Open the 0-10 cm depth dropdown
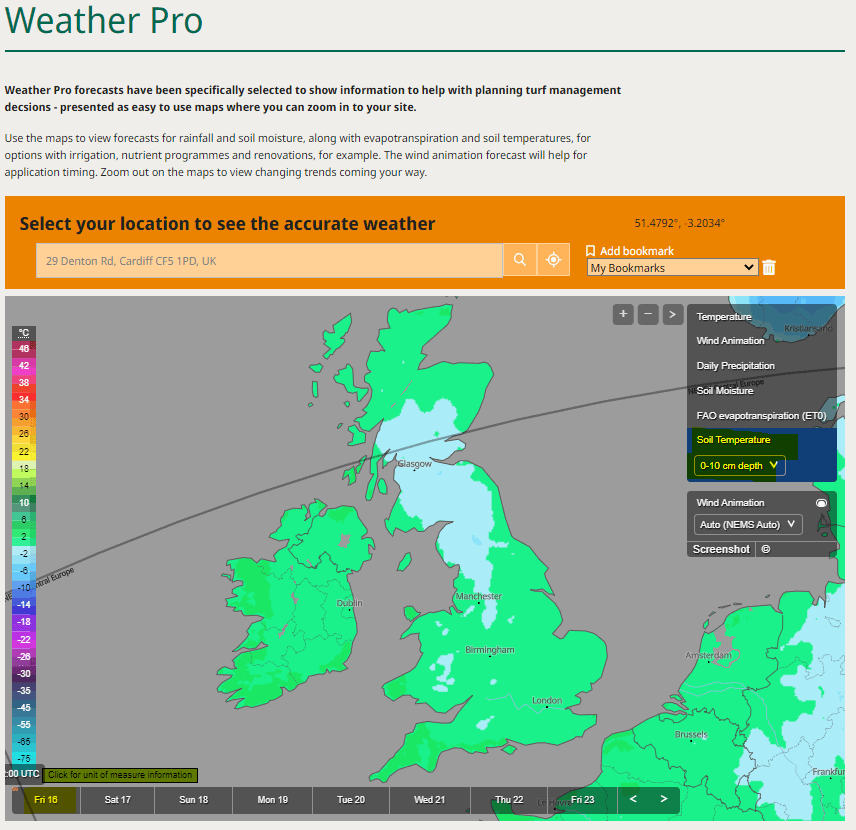 coord(740,465)
